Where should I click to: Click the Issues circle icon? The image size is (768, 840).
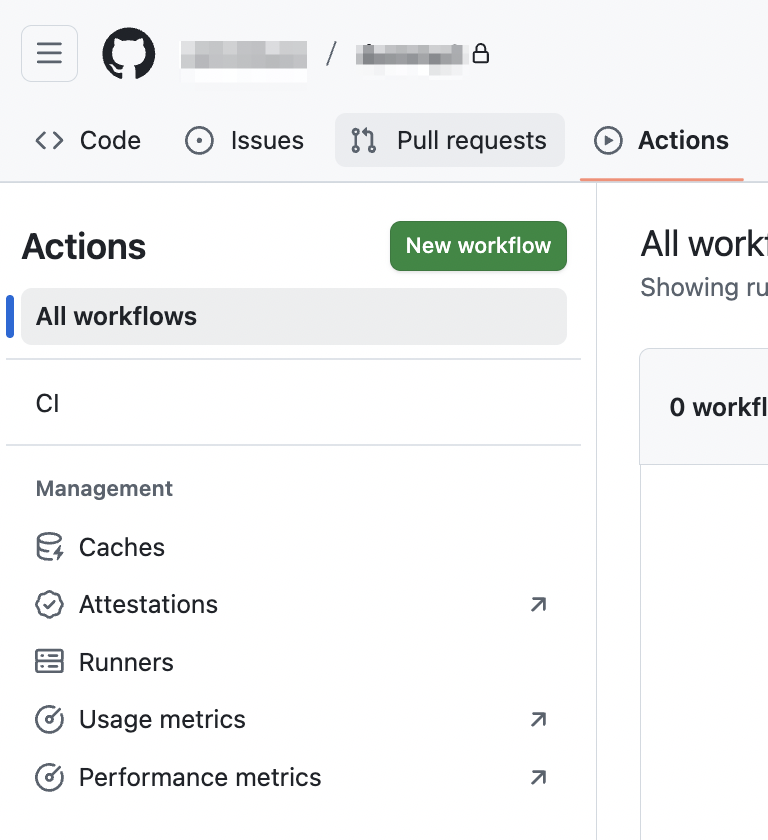tap(200, 141)
